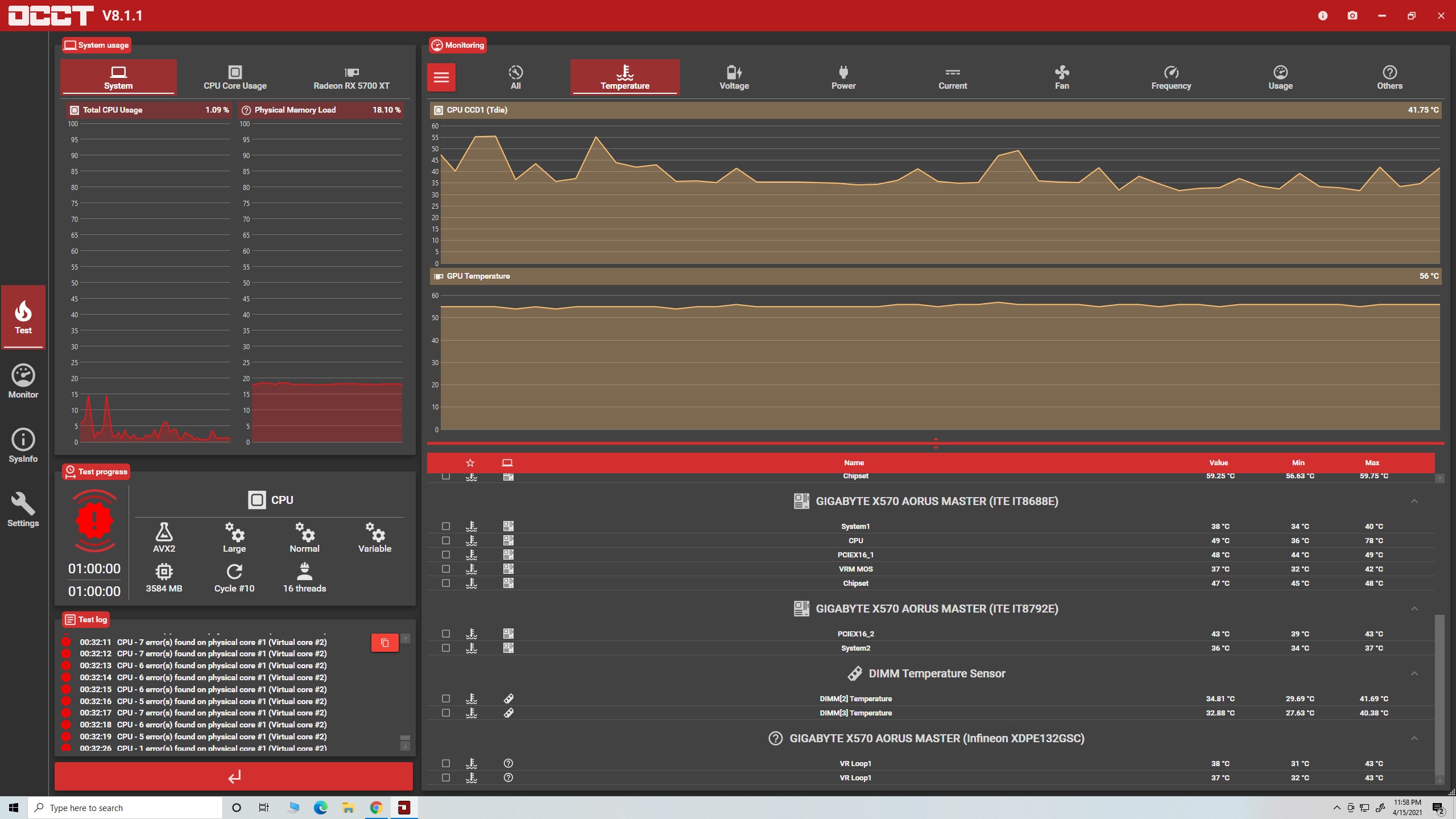
Task: Show hidden icons in system tray
Action: click(1337, 808)
